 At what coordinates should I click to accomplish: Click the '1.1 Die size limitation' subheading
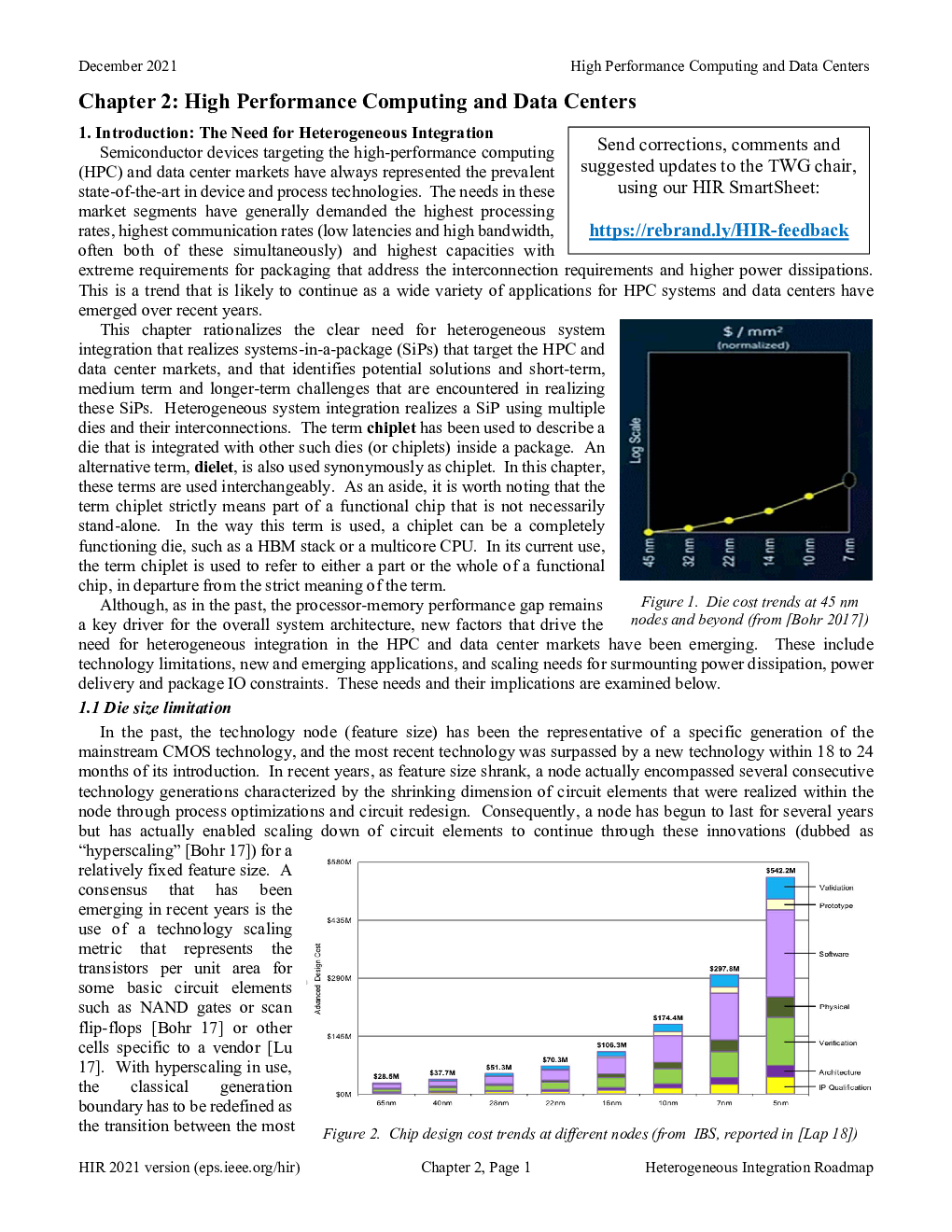[x=154, y=707]
